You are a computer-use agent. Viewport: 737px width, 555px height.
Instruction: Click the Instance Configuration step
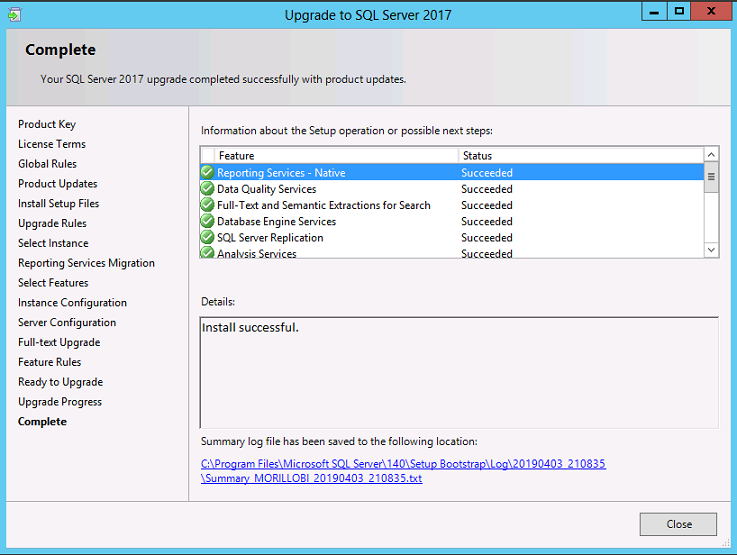coord(72,303)
